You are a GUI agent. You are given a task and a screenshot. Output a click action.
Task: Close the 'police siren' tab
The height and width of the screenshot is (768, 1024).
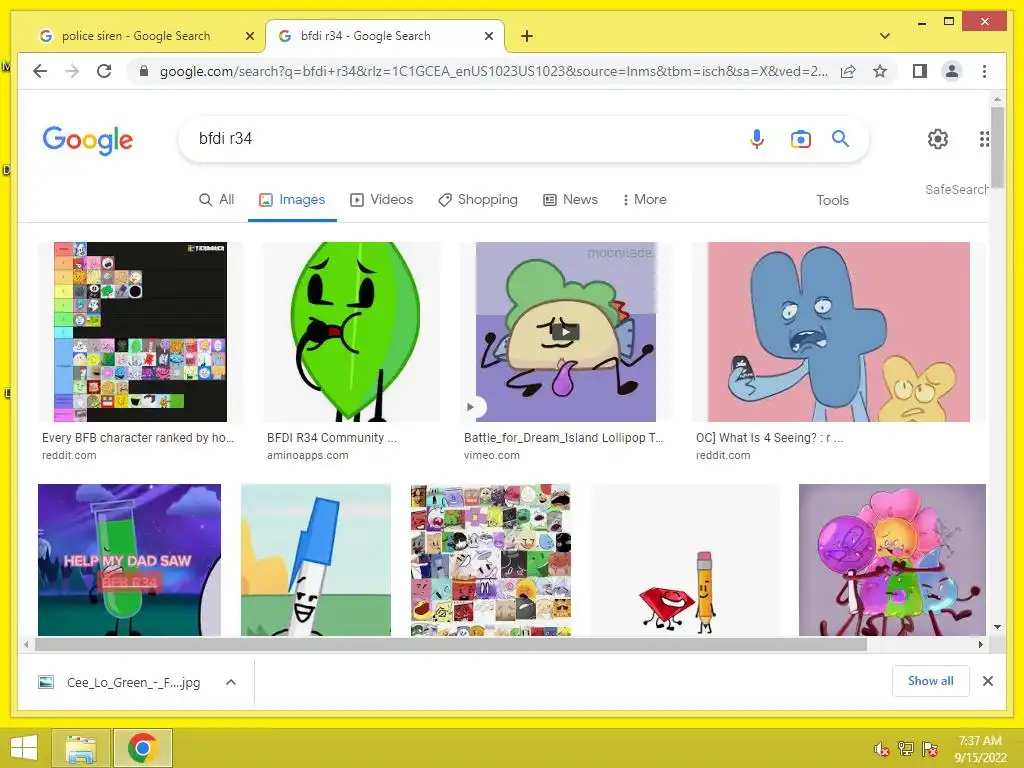point(249,37)
